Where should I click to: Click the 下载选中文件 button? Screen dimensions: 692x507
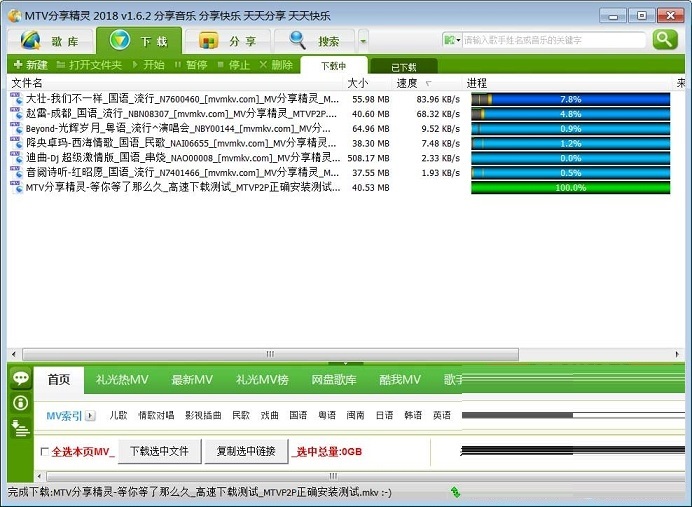(159, 451)
